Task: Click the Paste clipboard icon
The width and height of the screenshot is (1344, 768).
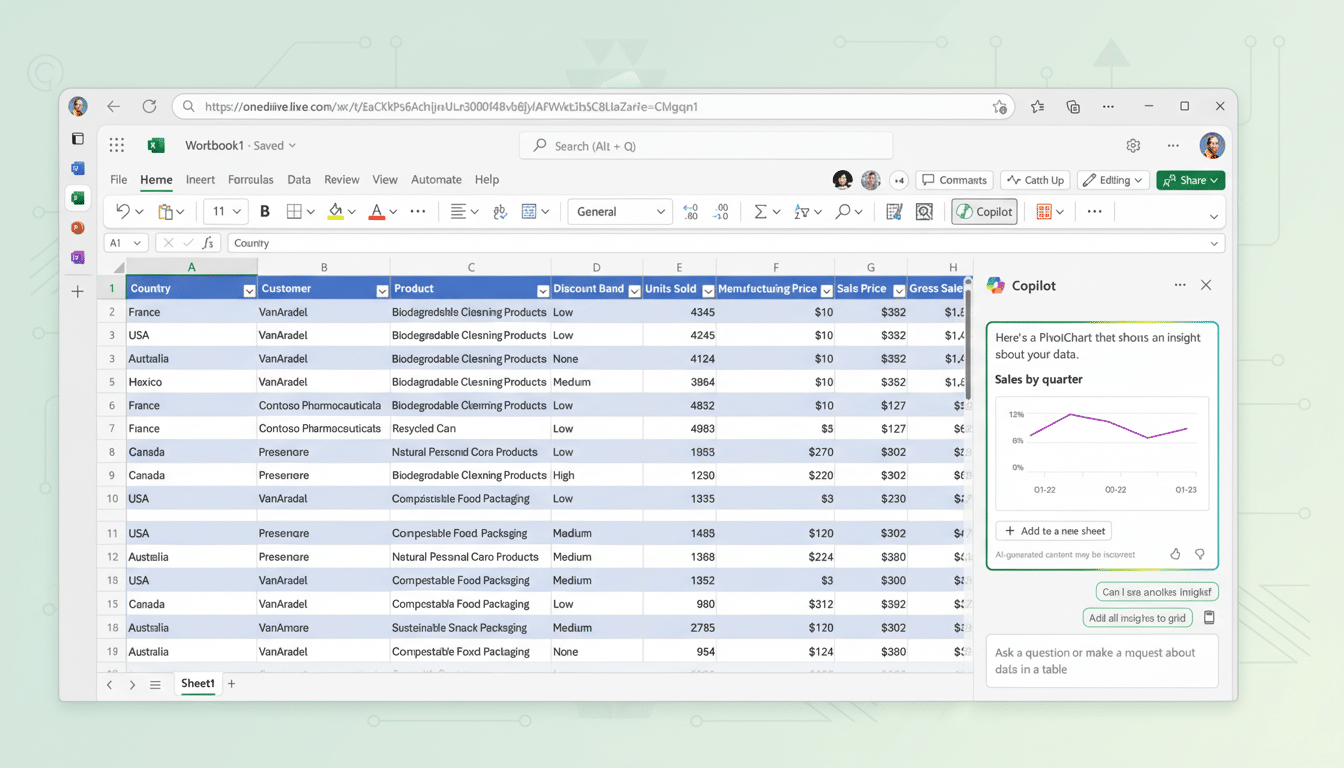Action: coord(168,211)
